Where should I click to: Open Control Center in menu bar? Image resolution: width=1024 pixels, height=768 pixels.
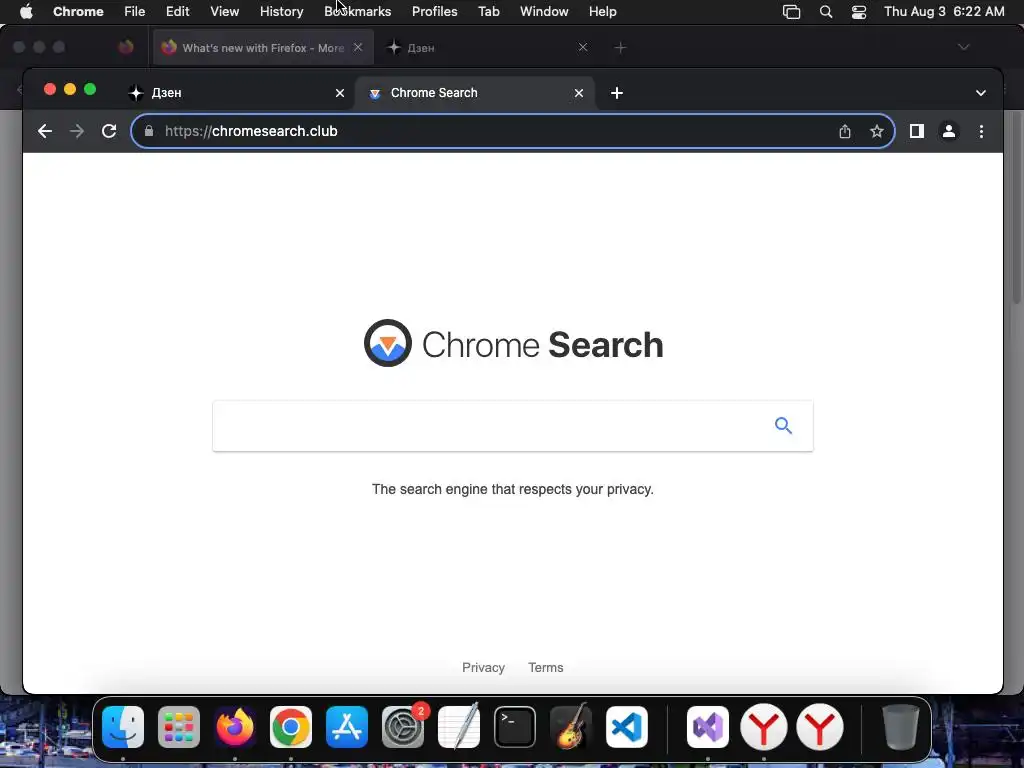point(859,12)
